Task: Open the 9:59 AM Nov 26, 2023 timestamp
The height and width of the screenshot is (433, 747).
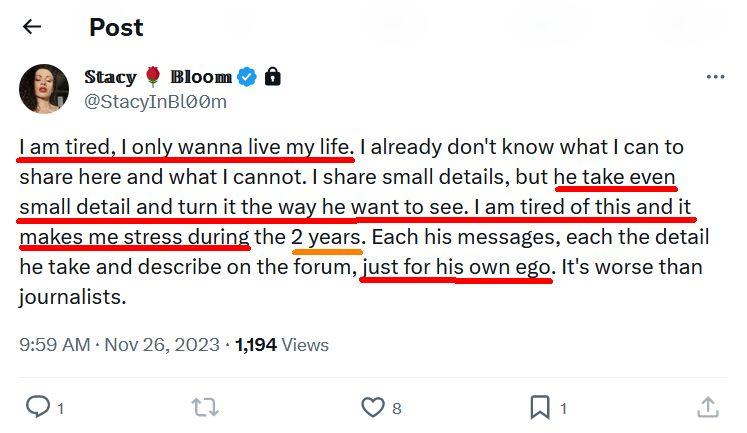Action: click(121, 345)
